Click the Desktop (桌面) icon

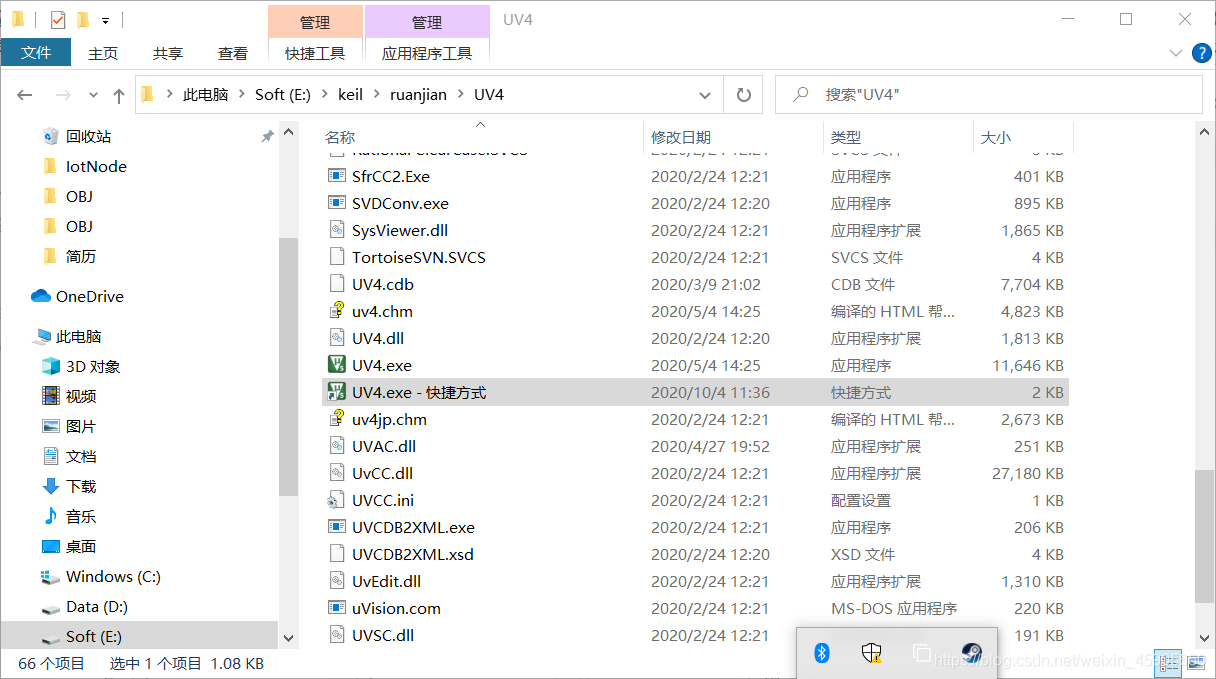[x=51, y=546]
